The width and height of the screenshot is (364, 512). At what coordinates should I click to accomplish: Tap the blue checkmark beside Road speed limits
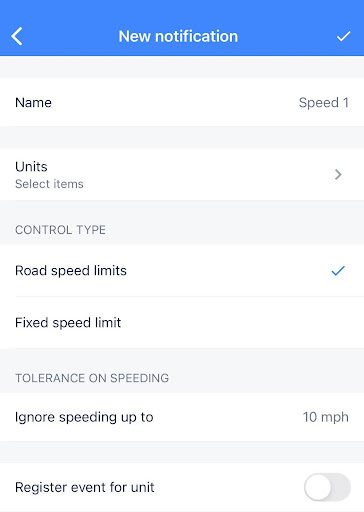338,271
